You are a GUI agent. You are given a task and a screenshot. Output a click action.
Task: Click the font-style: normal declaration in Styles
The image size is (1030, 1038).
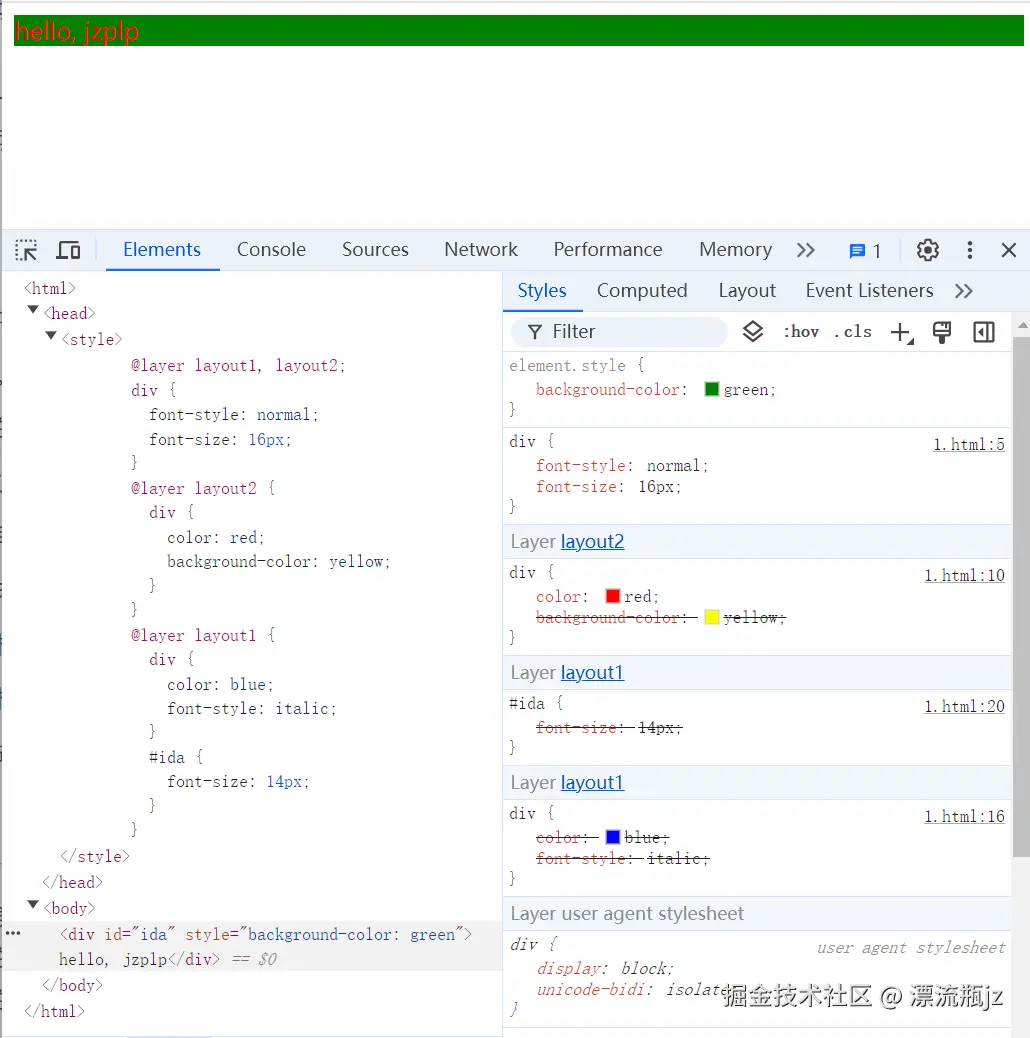(x=622, y=465)
